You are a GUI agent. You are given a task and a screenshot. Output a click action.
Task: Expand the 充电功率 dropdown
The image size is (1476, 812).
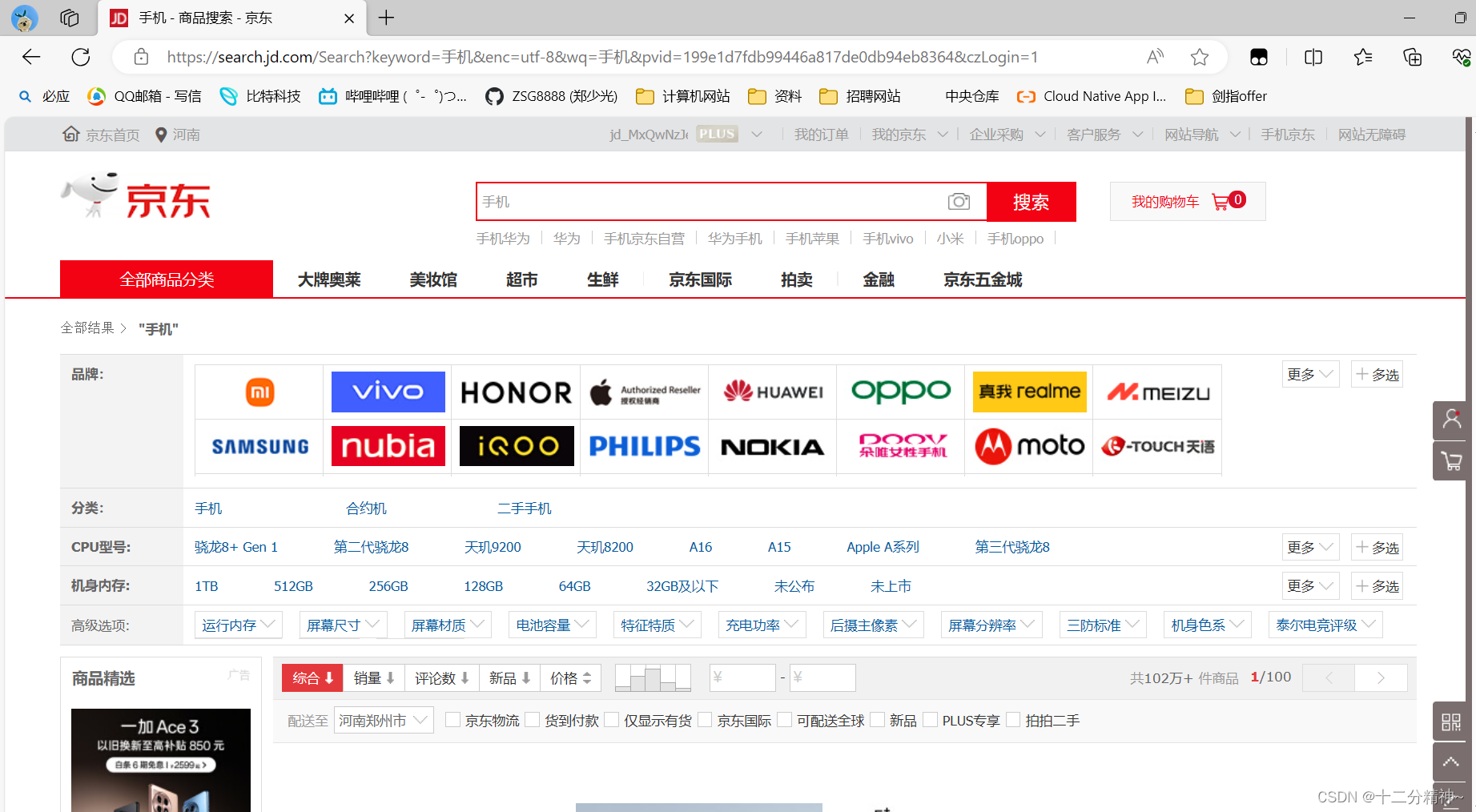(x=762, y=625)
